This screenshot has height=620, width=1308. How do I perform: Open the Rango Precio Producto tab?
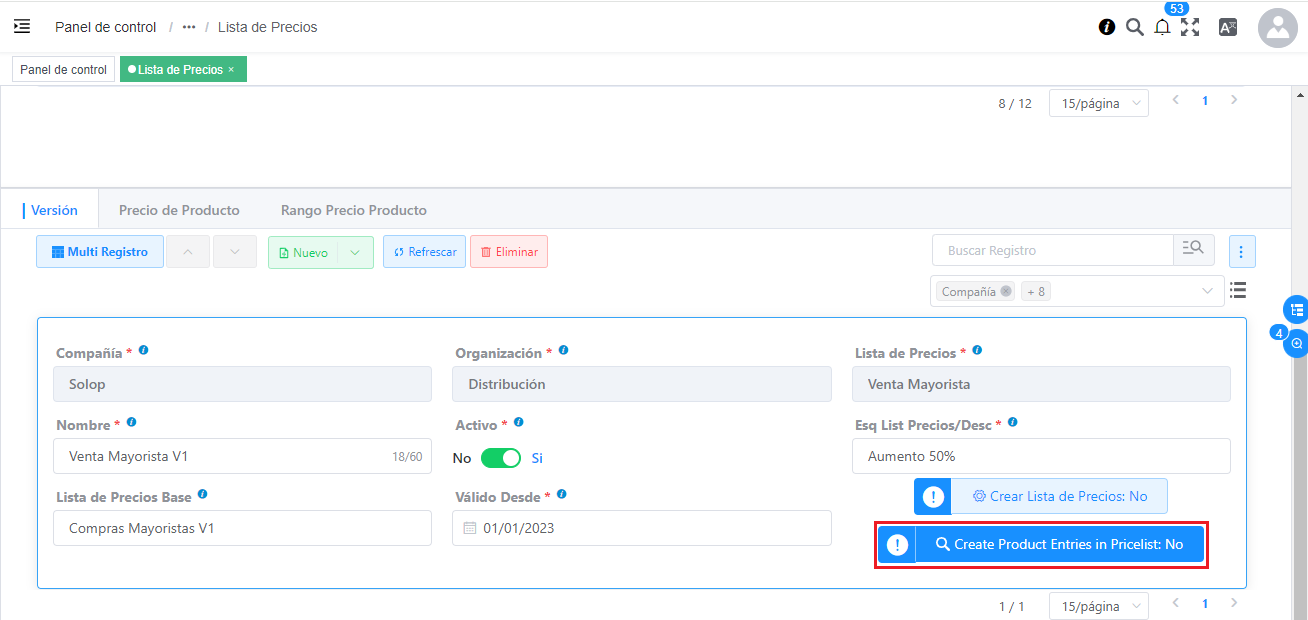353,210
